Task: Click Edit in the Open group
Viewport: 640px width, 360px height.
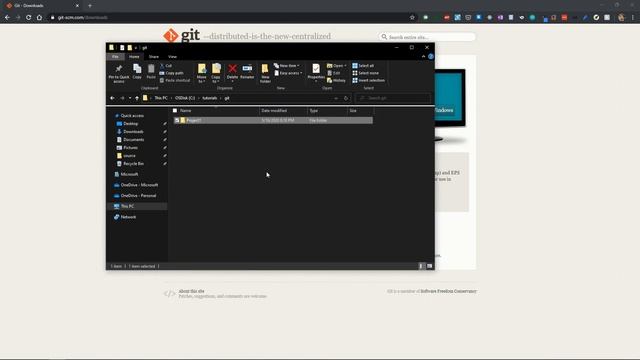Action: click(x=333, y=73)
